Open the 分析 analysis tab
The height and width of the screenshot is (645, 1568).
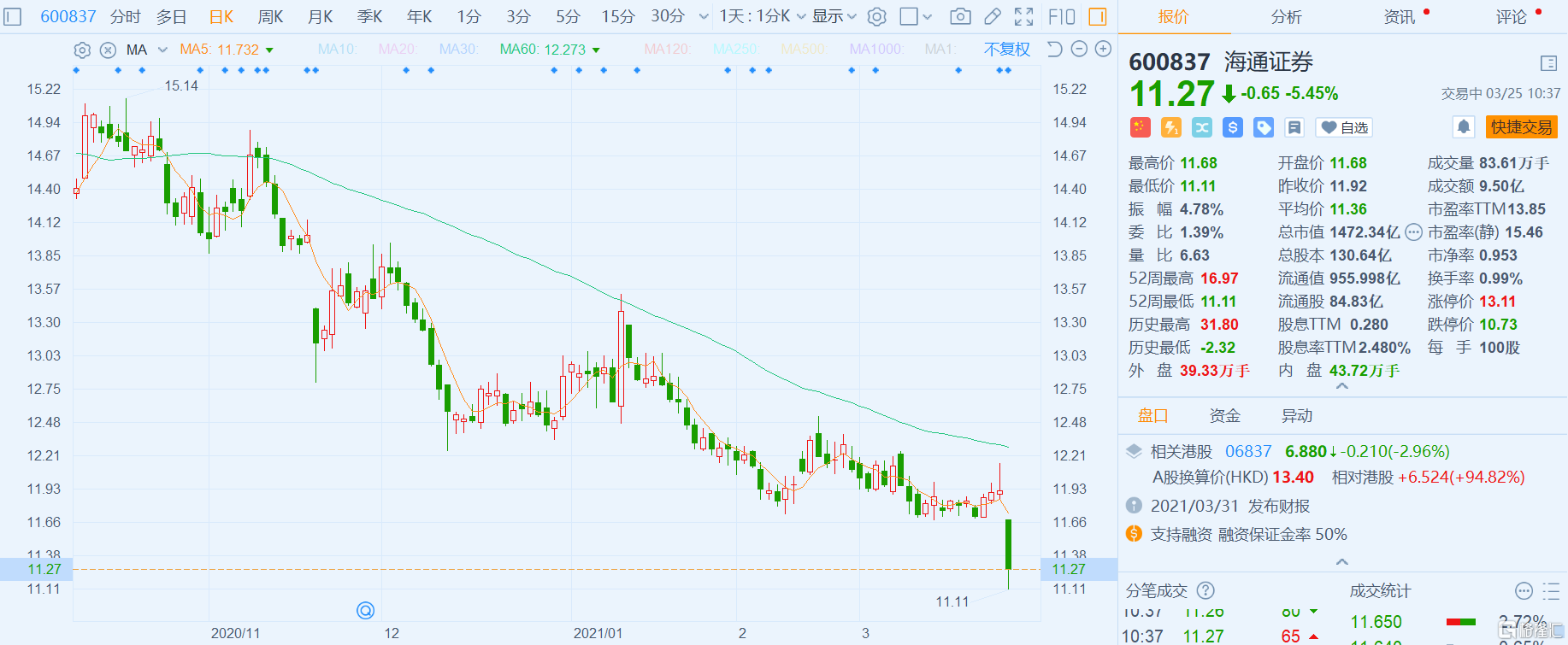(1286, 16)
